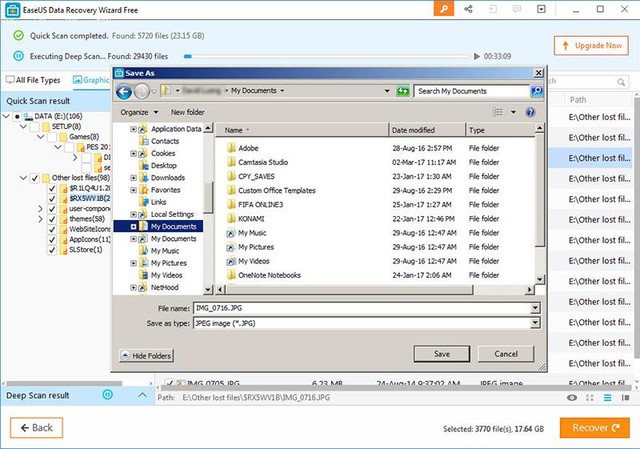Screen dimensions: 640x449
Task: Toggle checkbox for Other lost files(98)
Action: click(x=35, y=178)
